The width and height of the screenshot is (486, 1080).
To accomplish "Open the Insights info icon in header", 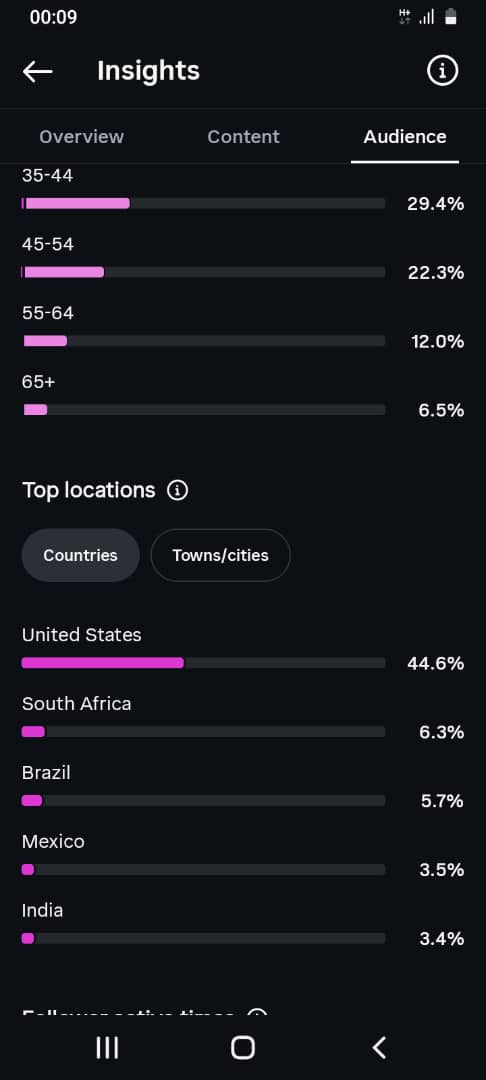I will click(442, 70).
